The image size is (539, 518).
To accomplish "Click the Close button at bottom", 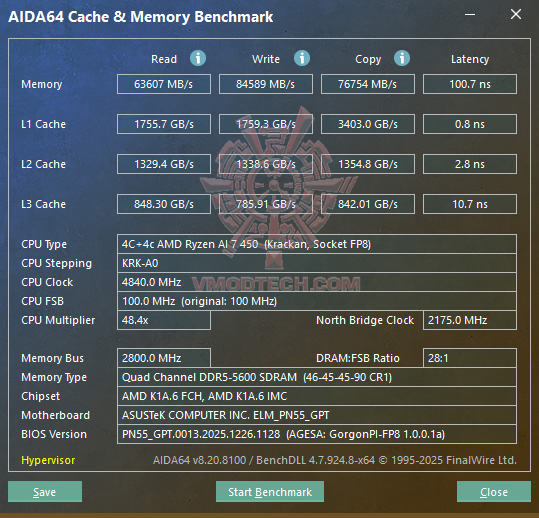I will click(x=494, y=492).
